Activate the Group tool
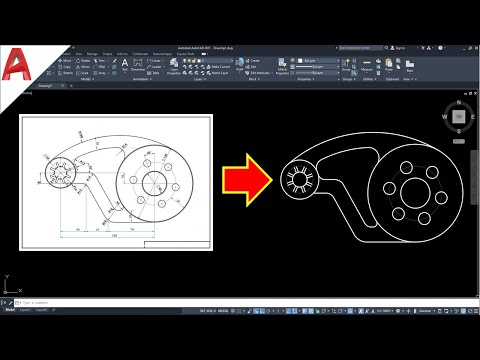Image resolution: width=480 pixels, height=360 pixels. tap(346, 65)
